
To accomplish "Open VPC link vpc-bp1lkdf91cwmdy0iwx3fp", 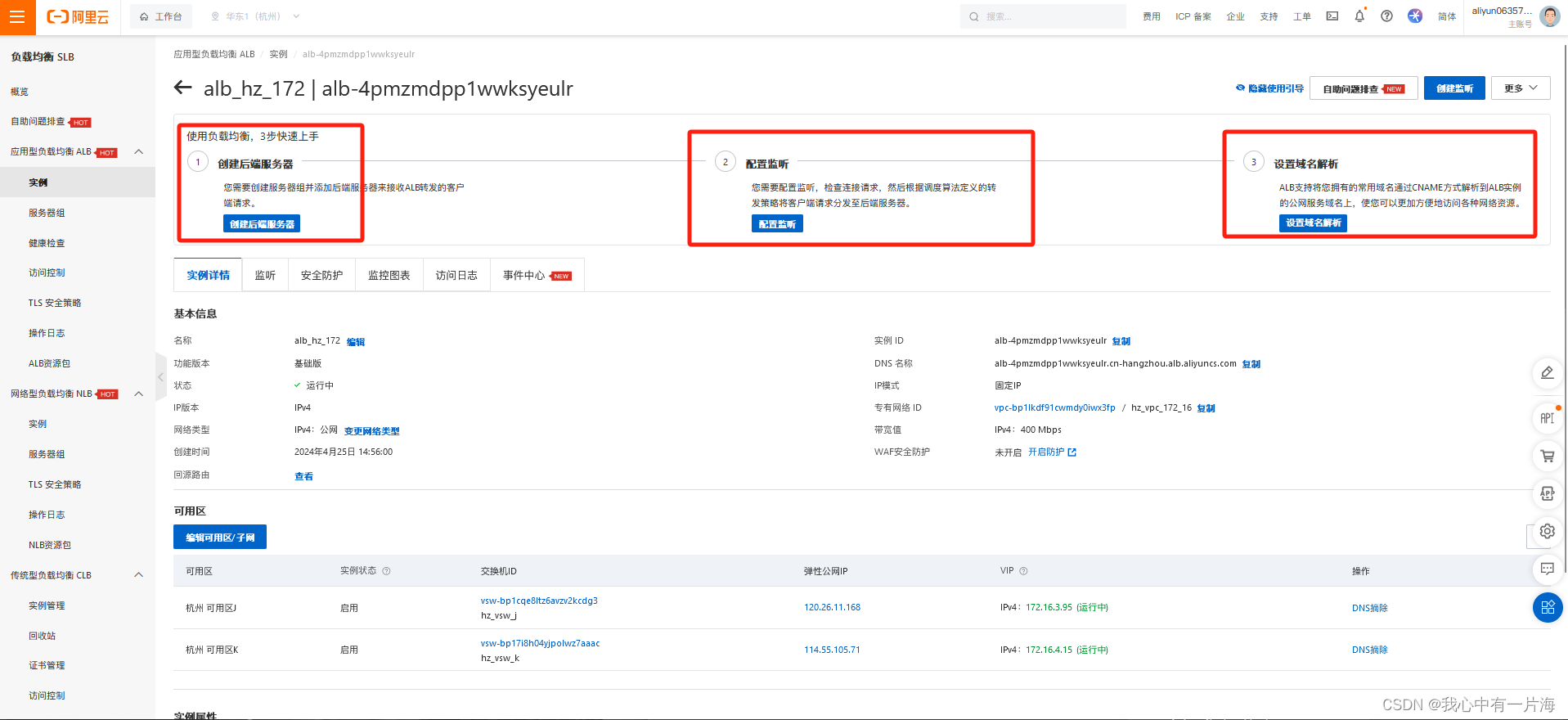I will [1054, 407].
